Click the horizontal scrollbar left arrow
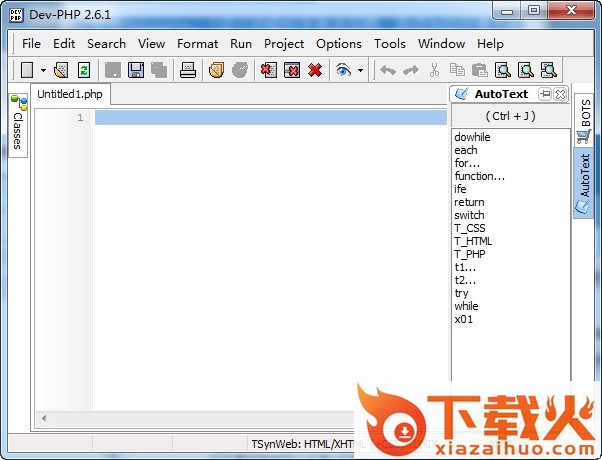The image size is (602, 460). [x=44, y=418]
